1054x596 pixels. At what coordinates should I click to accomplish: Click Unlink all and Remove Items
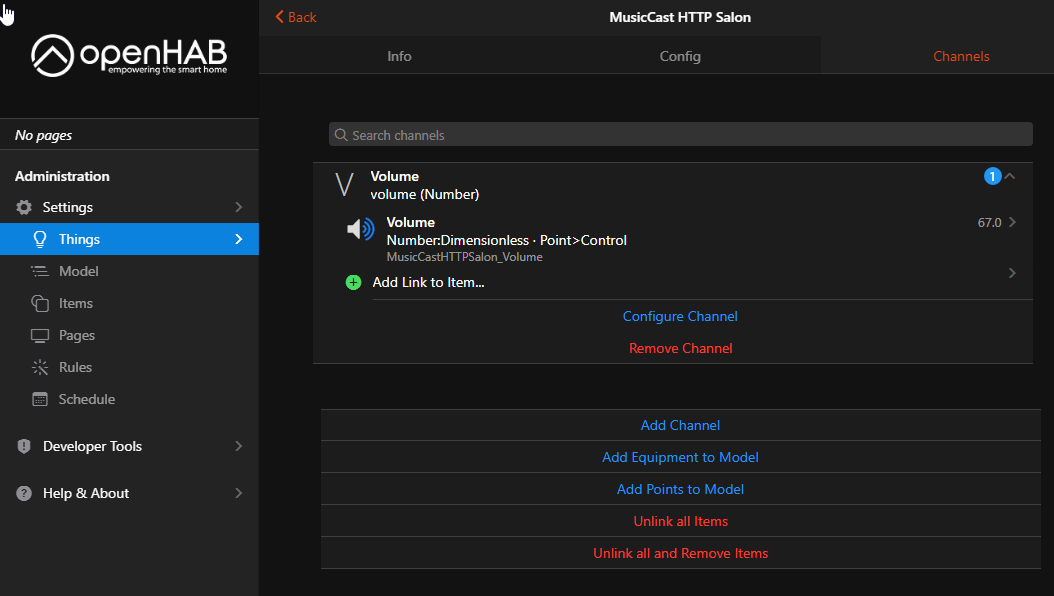click(680, 553)
